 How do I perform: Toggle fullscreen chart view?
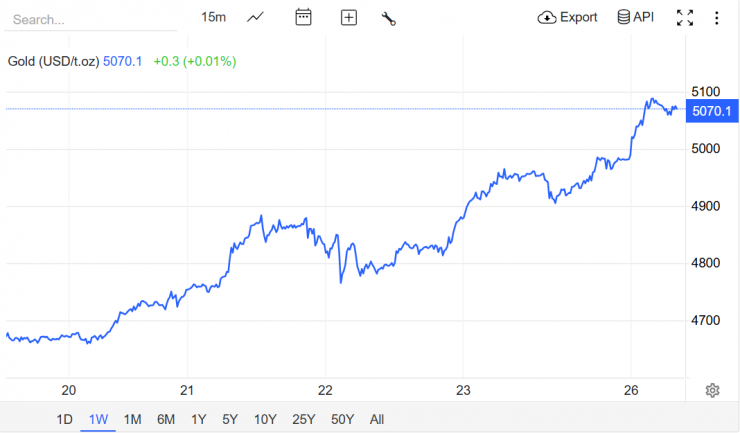click(685, 18)
